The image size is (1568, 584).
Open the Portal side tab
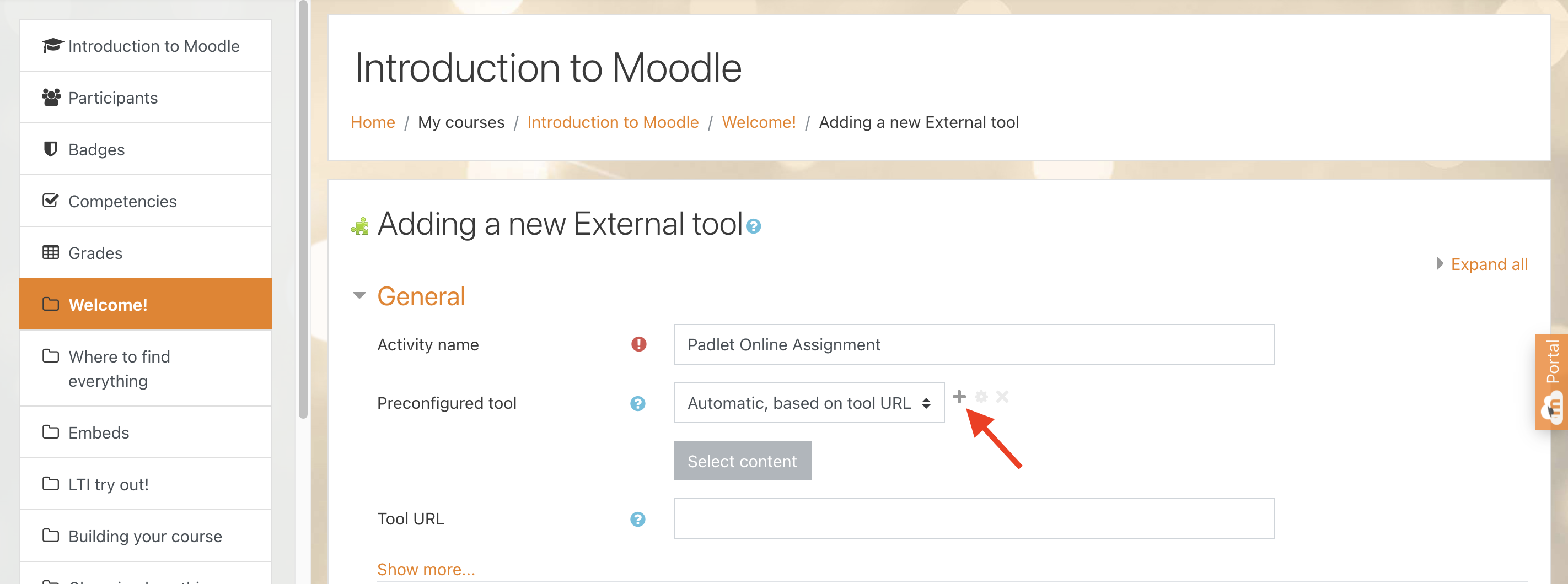[x=1551, y=382]
